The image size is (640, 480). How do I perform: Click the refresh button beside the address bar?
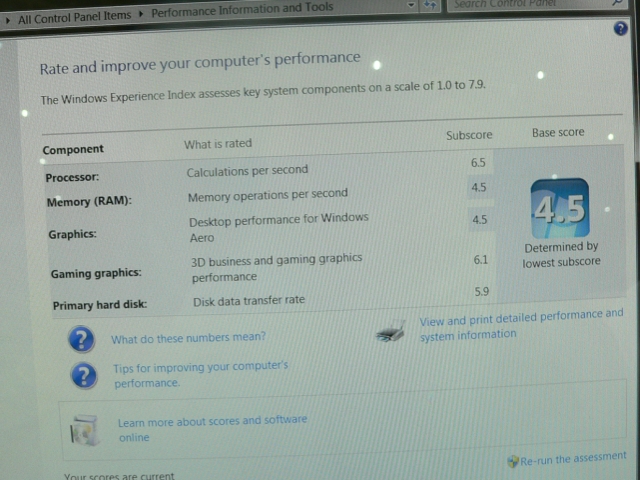tap(431, 5)
